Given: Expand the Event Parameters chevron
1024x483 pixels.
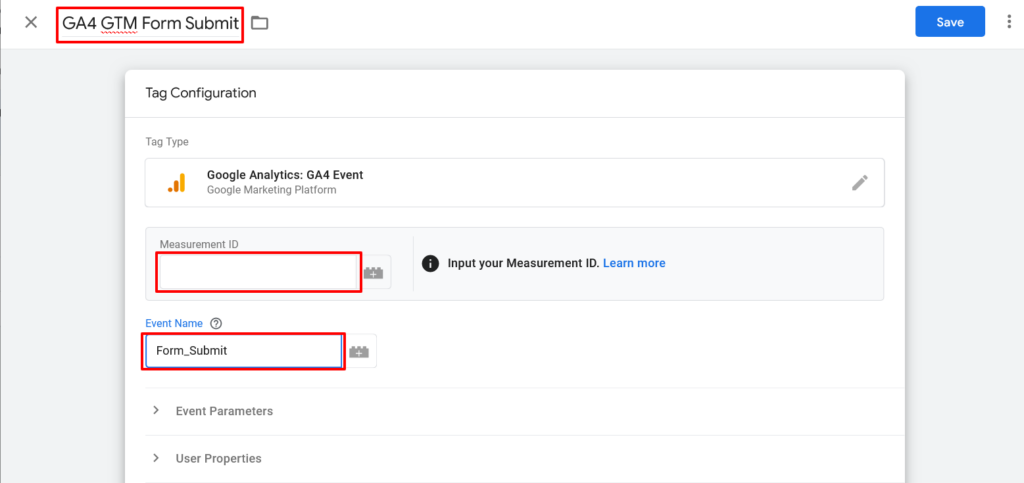Looking at the screenshot, I should point(156,411).
